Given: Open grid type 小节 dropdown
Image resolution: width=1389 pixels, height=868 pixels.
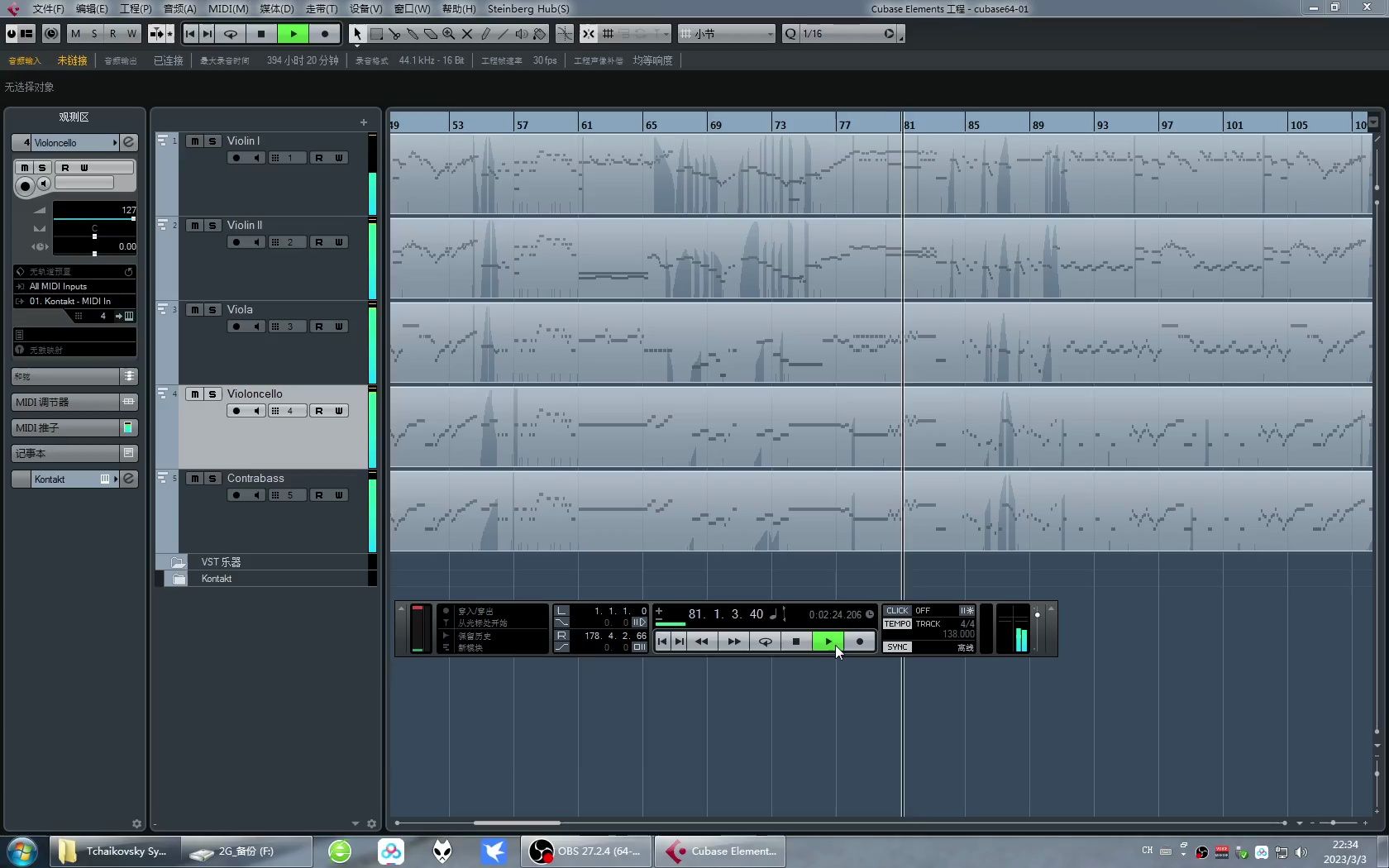Looking at the screenshot, I should coord(727,34).
